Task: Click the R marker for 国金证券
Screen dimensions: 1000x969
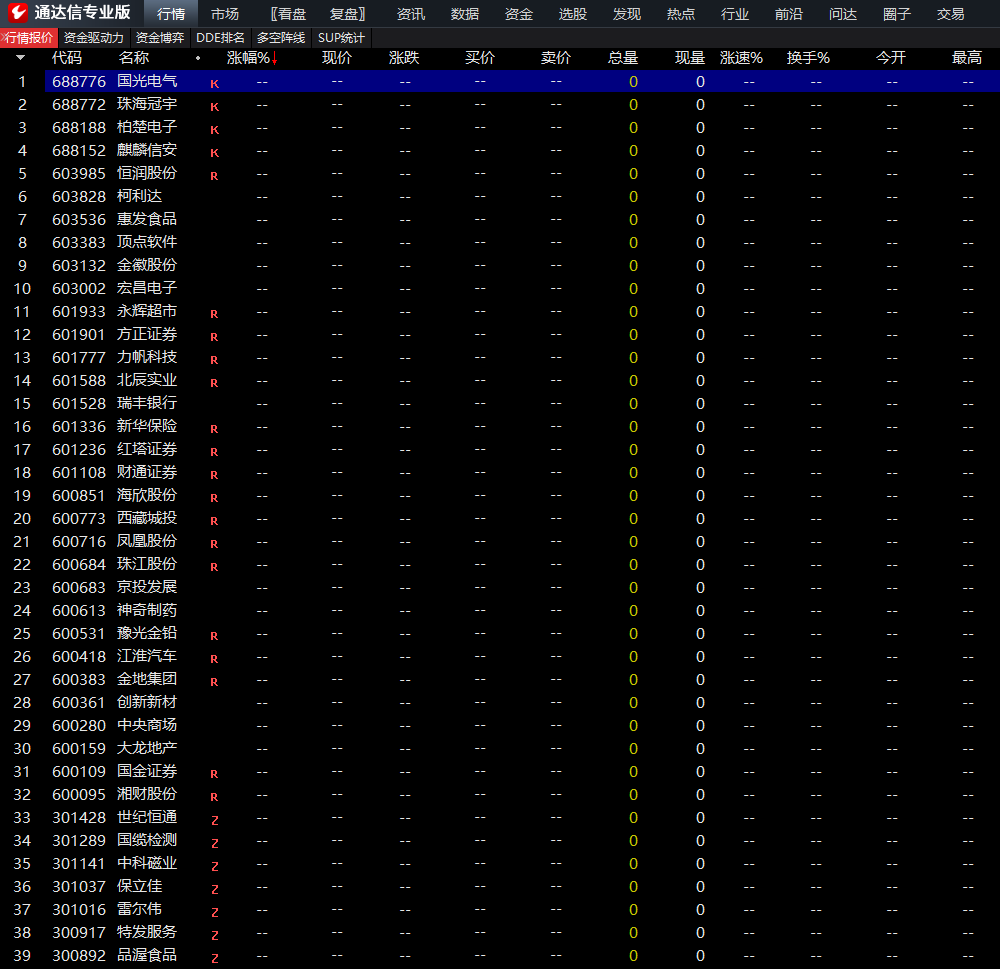Action: (214, 774)
